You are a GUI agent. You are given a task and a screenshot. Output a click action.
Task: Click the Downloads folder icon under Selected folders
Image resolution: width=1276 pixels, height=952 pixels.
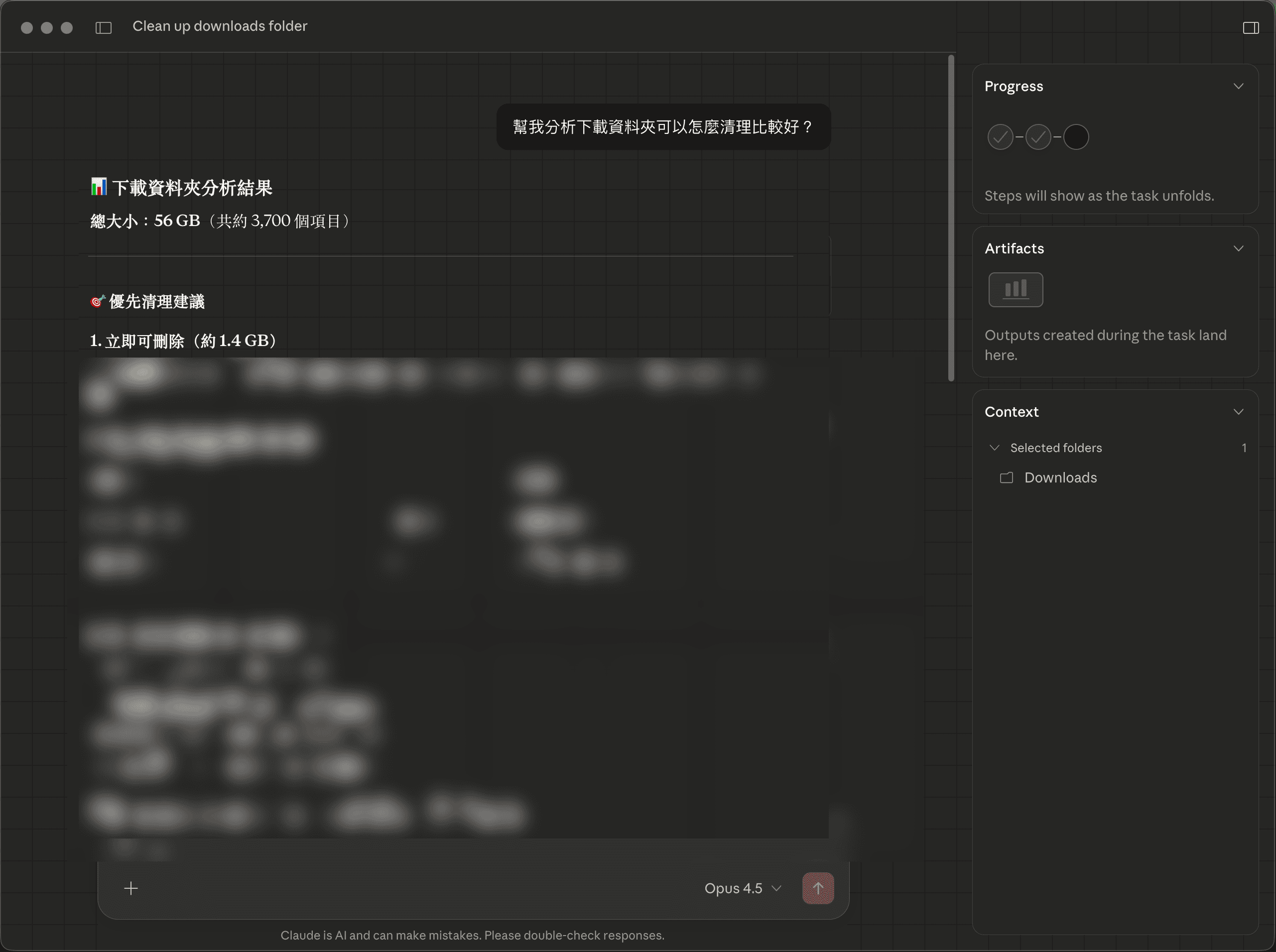coord(1007,477)
